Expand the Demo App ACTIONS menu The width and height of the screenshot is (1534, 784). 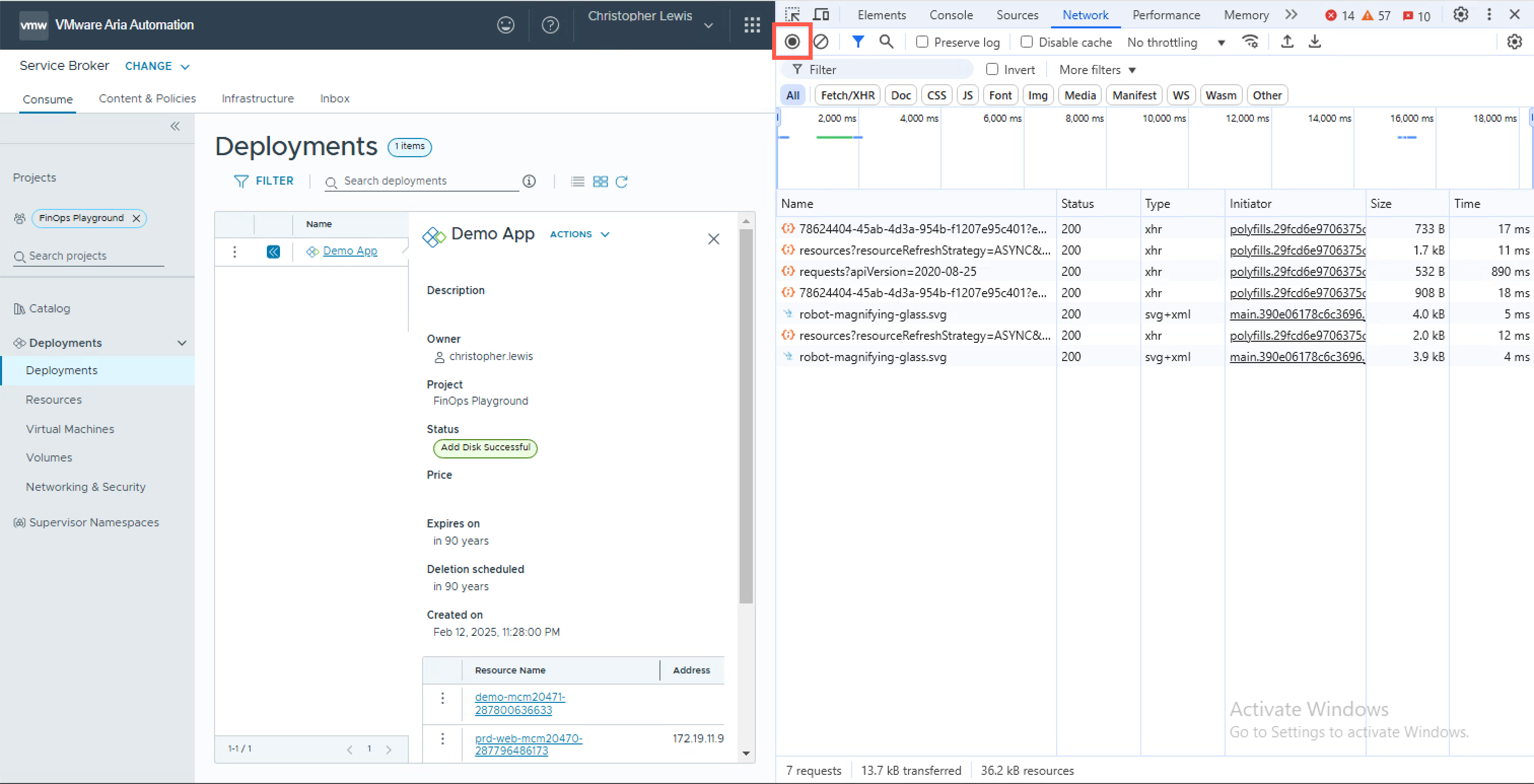tap(579, 235)
